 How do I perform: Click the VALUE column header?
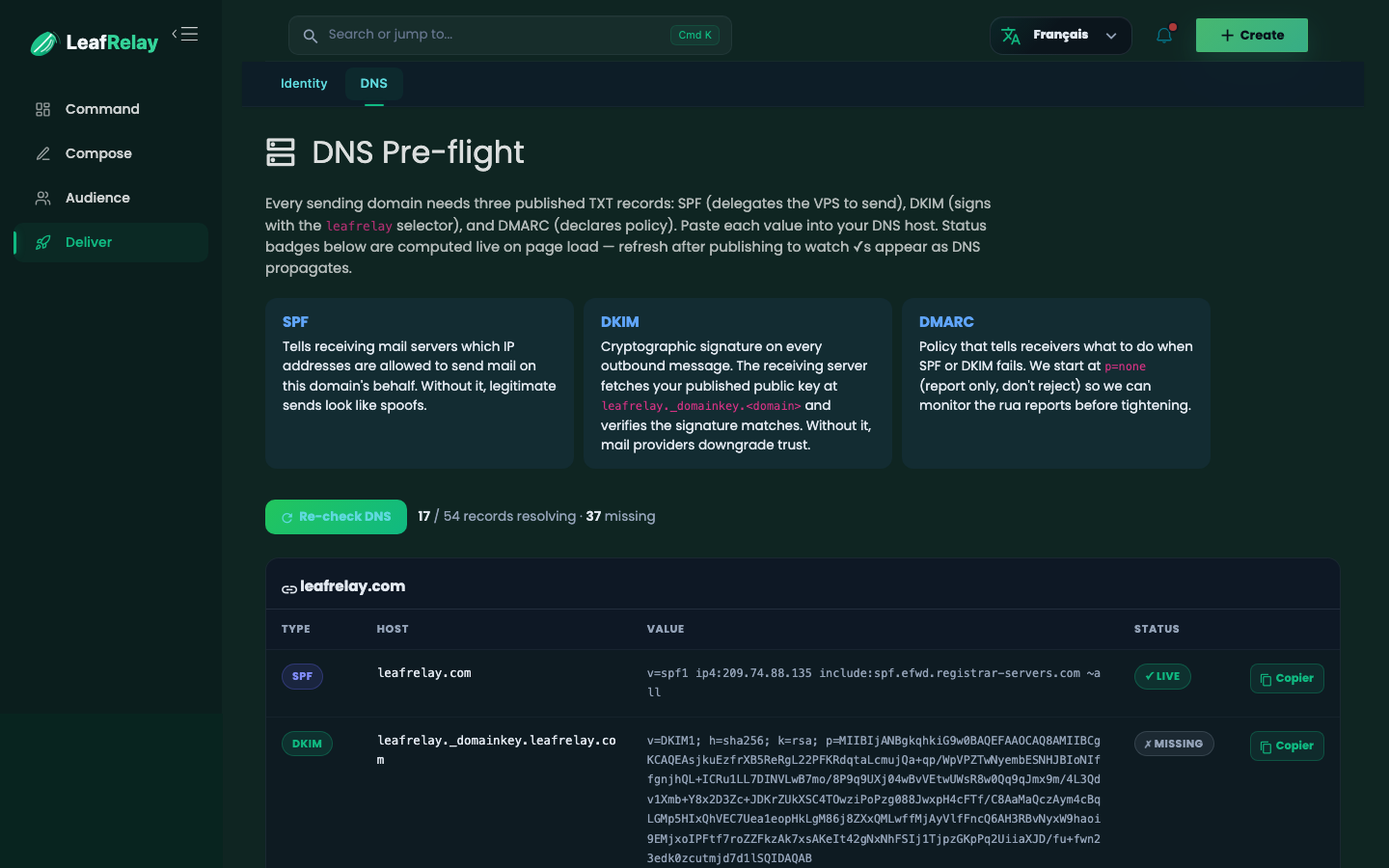[666, 629]
